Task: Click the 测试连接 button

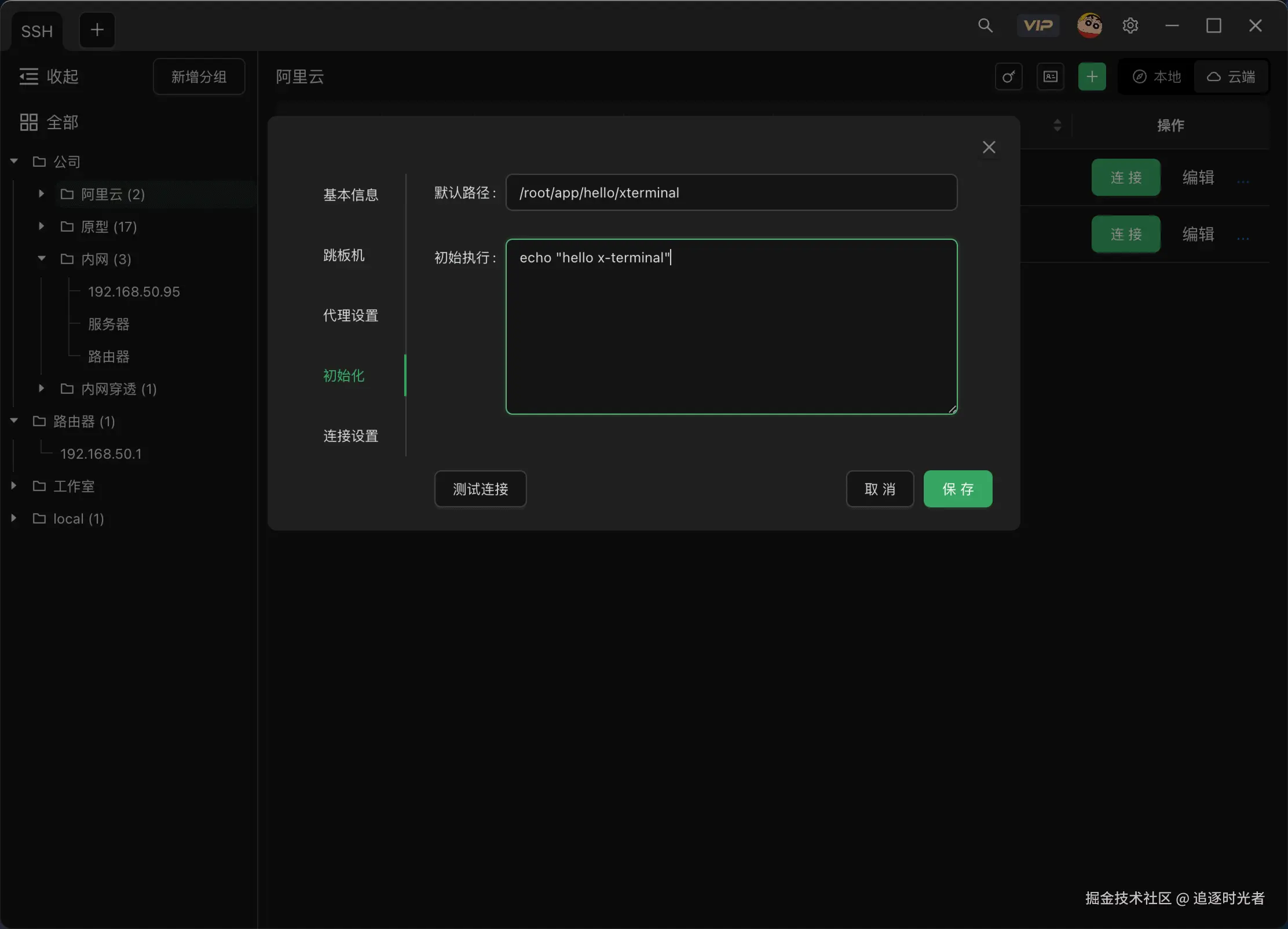Action: [x=480, y=489]
